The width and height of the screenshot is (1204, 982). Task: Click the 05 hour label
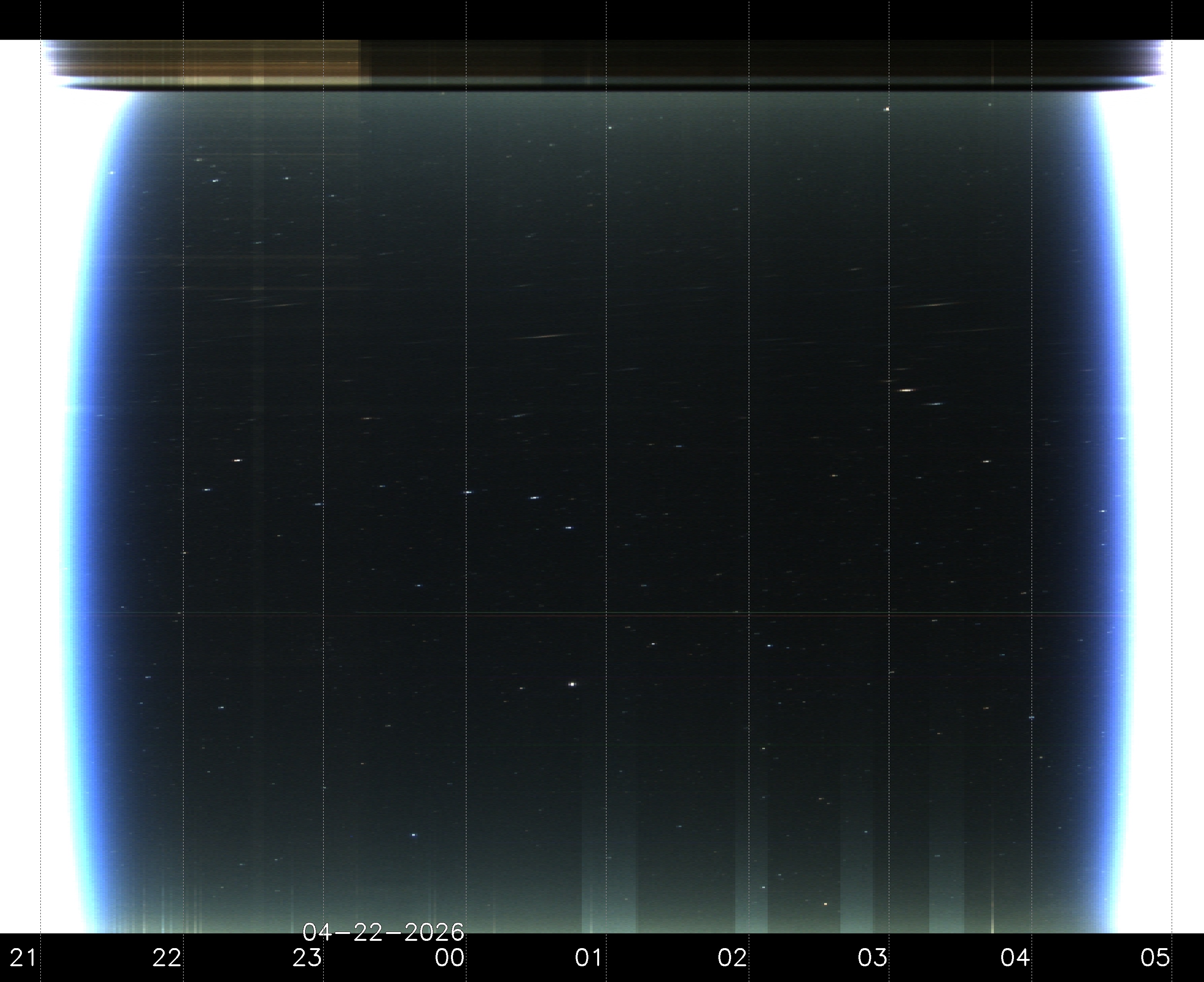point(1155,958)
